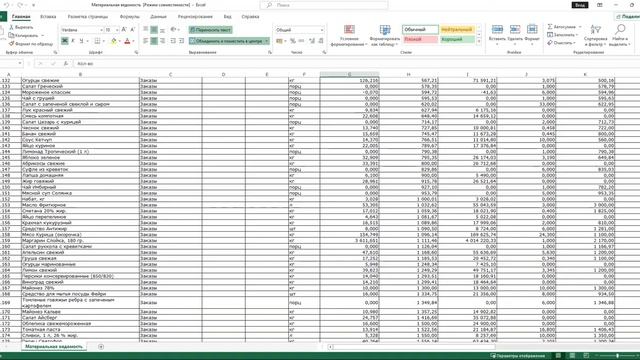
Task: Open the text orientation options
Action: [174, 30]
